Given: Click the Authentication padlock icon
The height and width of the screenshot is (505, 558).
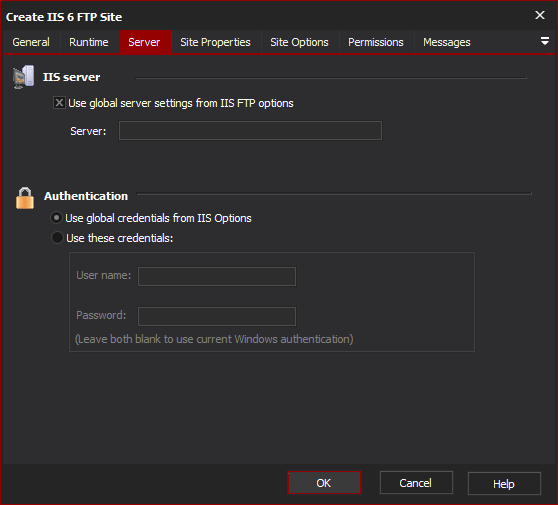Looking at the screenshot, I should 25,198.
